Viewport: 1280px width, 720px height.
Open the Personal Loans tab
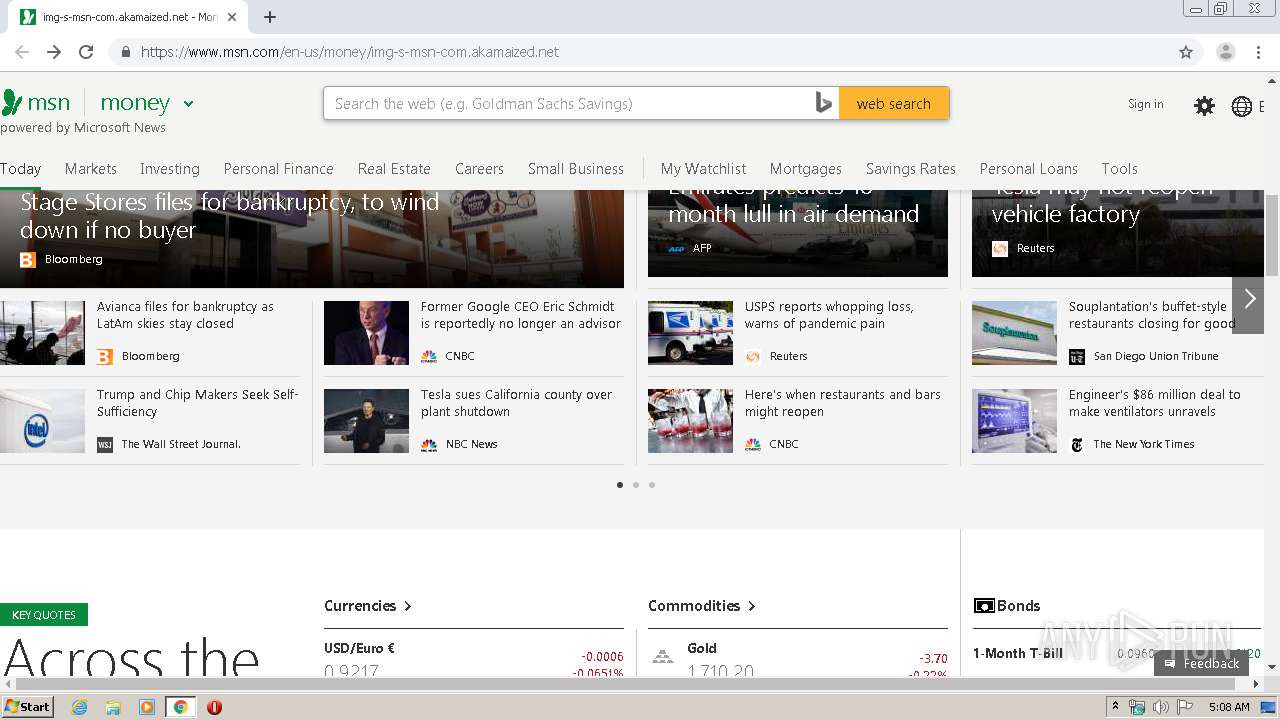[1029, 169]
